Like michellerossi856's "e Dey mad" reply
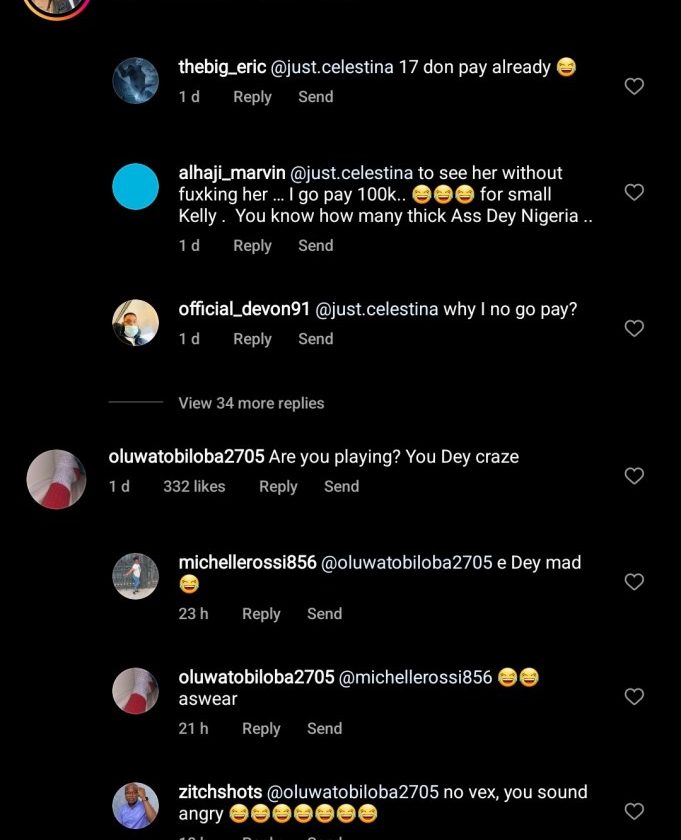The height and width of the screenshot is (840, 681). (x=634, y=581)
